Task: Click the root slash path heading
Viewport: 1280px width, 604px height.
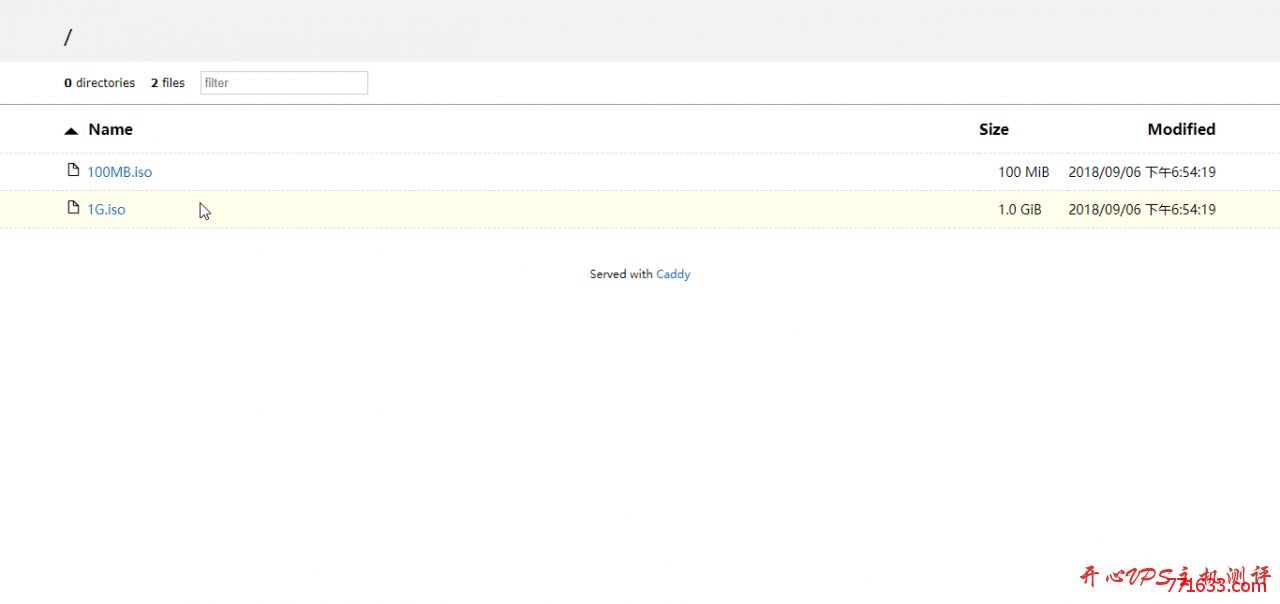Action: (68, 38)
